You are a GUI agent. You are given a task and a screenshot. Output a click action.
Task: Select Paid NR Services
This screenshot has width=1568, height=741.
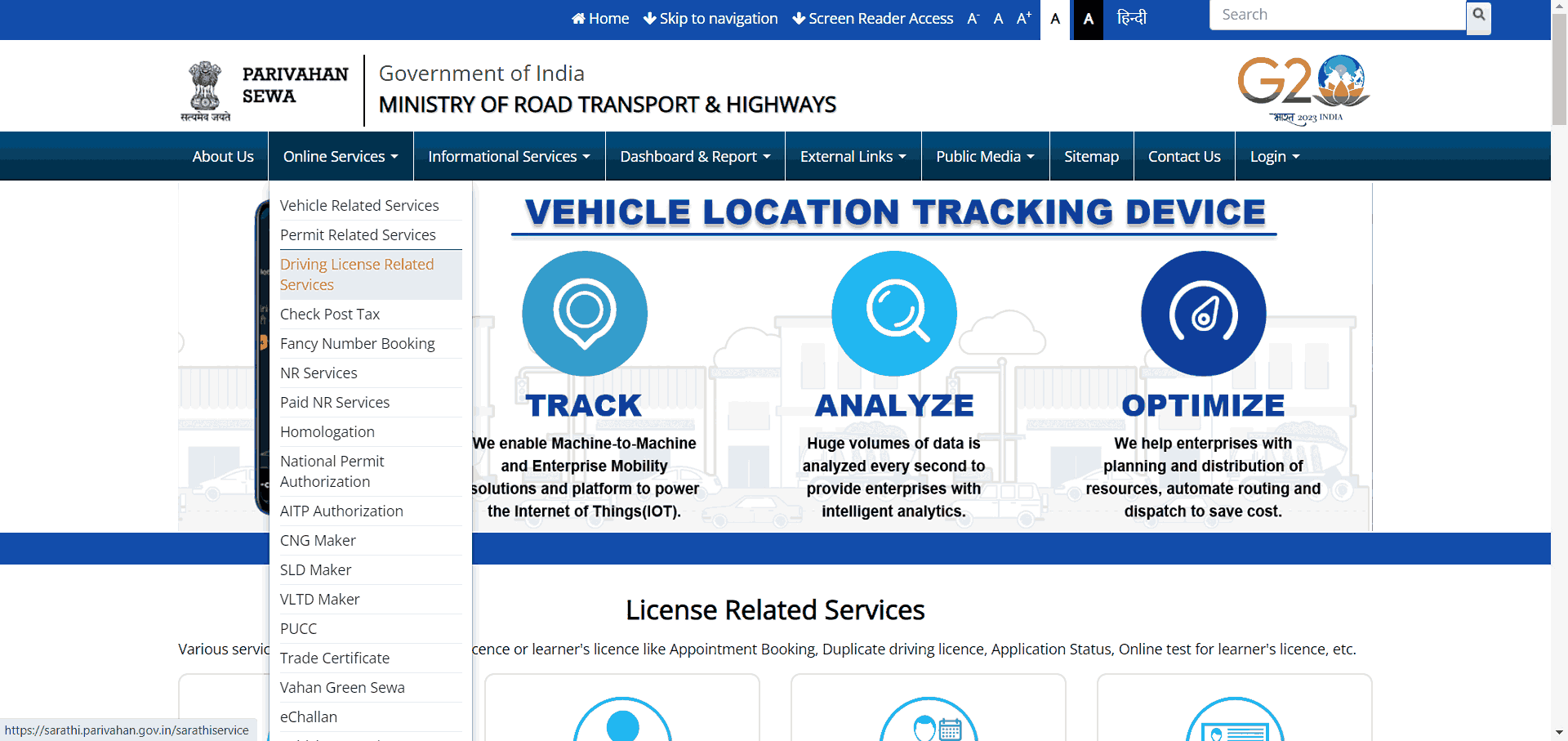[x=371, y=403]
